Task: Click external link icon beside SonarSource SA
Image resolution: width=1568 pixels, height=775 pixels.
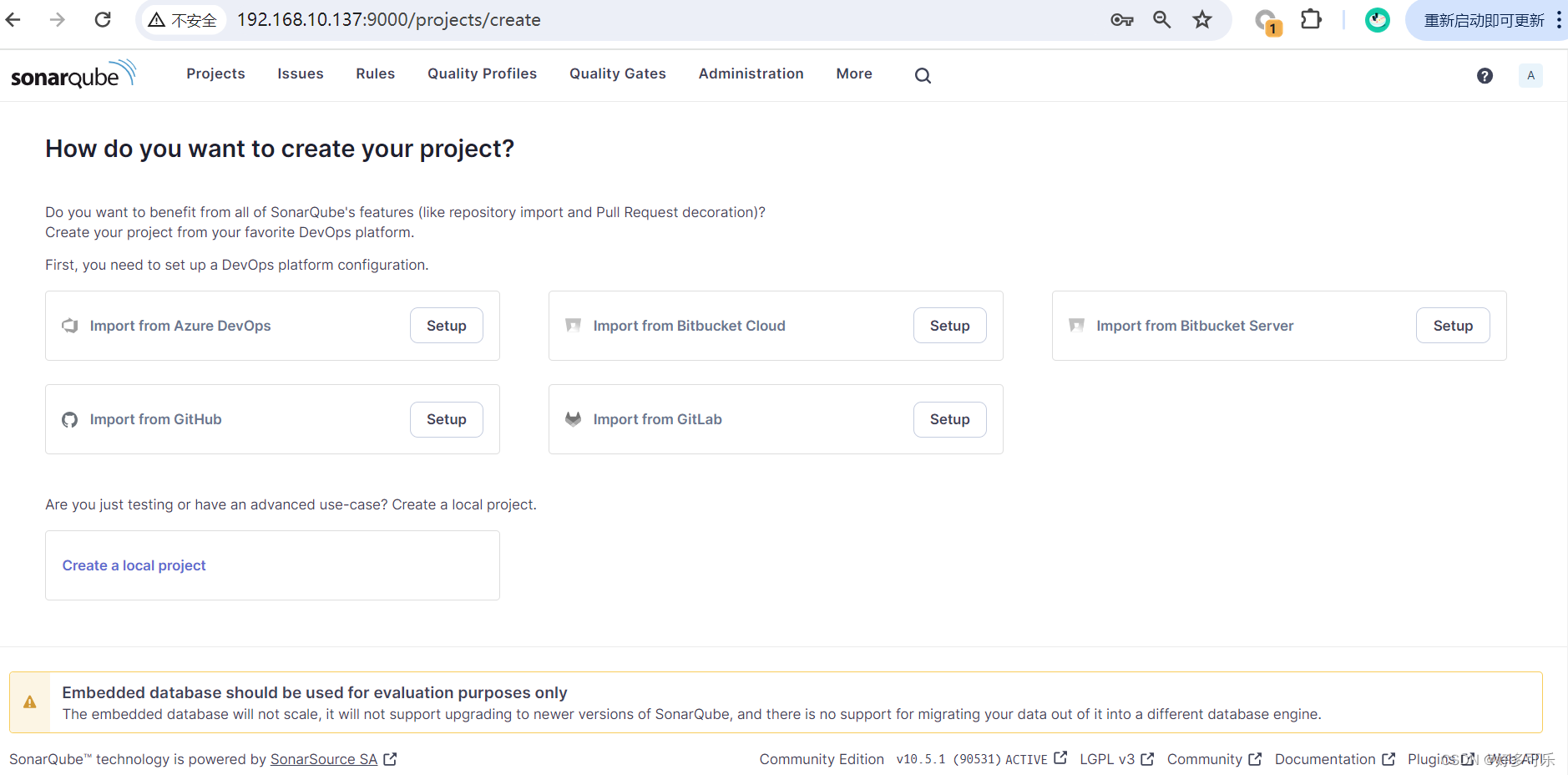Action: (390, 759)
